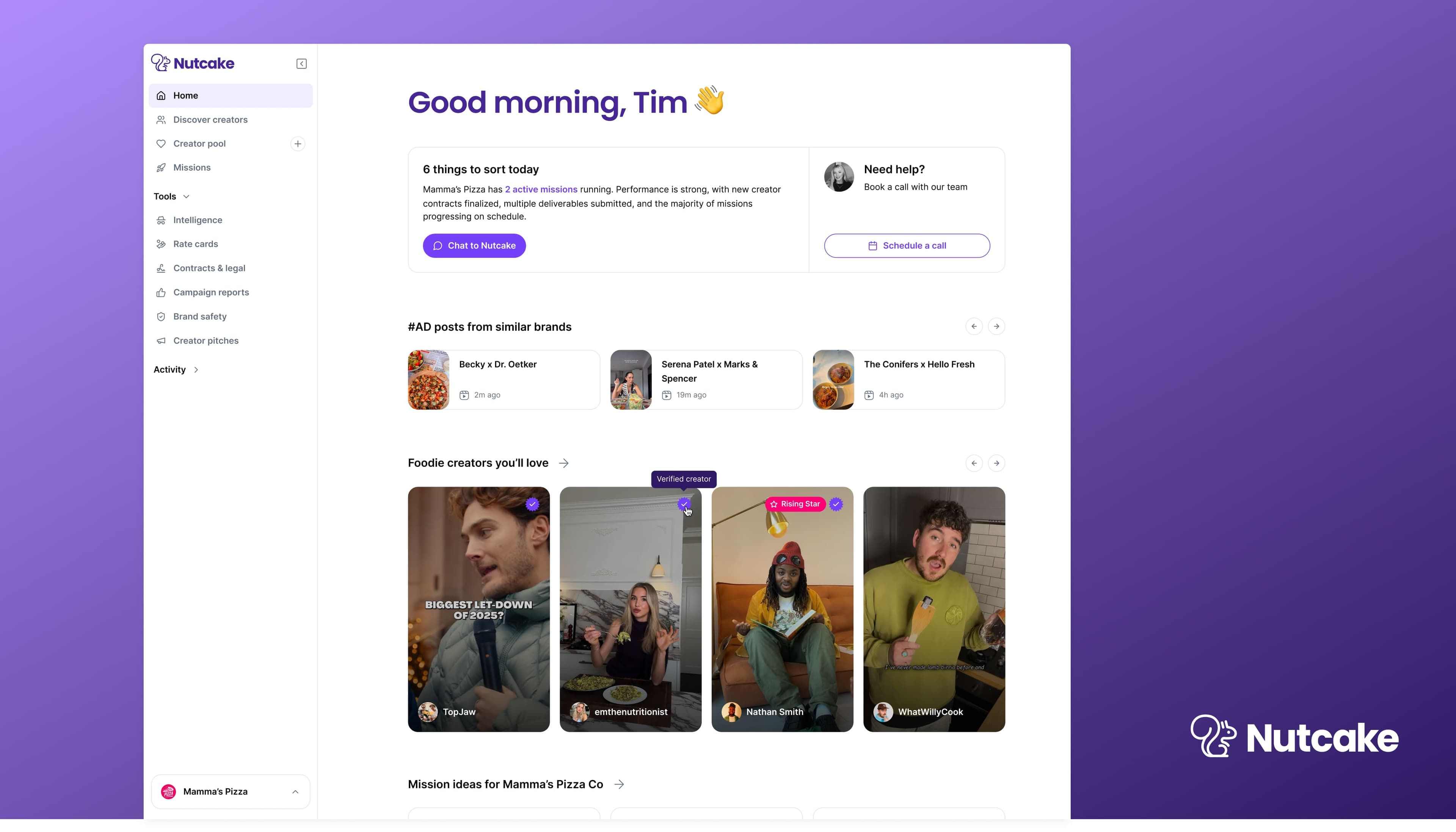Click the support agent avatar
The height and width of the screenshot is (832, 1456).
[839, 177]
